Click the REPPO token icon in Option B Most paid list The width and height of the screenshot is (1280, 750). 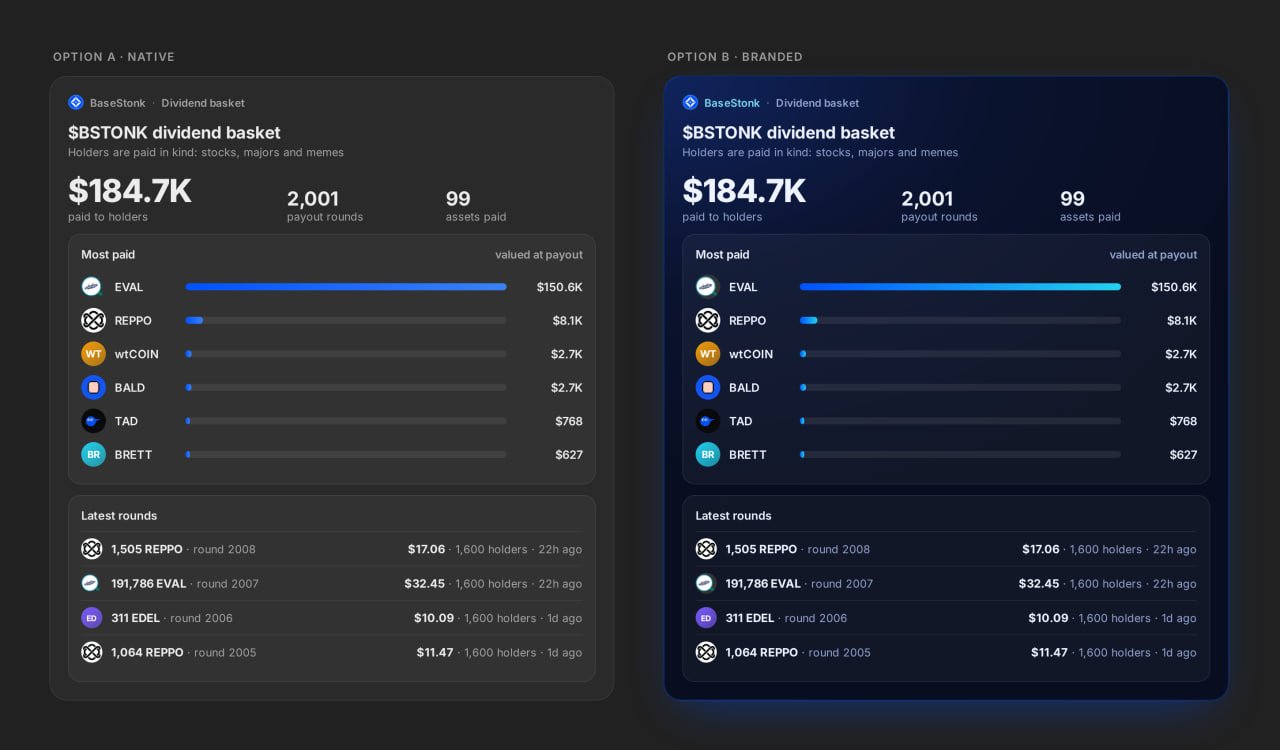point(707,320)
